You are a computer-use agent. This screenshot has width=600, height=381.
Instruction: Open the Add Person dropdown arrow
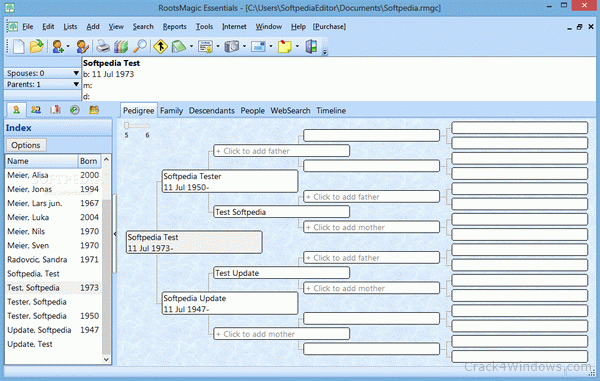click(x=68, y=47)
